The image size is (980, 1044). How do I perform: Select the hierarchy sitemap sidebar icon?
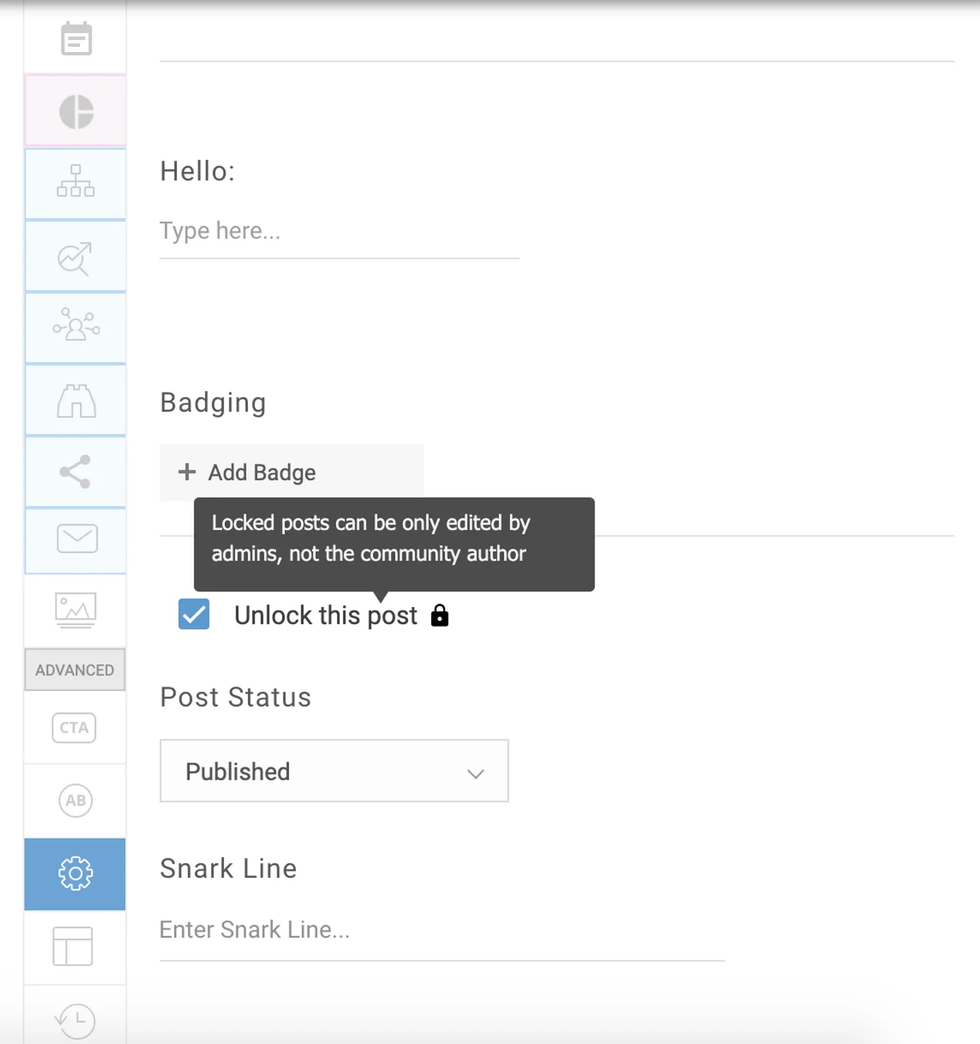[x=76, y=184]
